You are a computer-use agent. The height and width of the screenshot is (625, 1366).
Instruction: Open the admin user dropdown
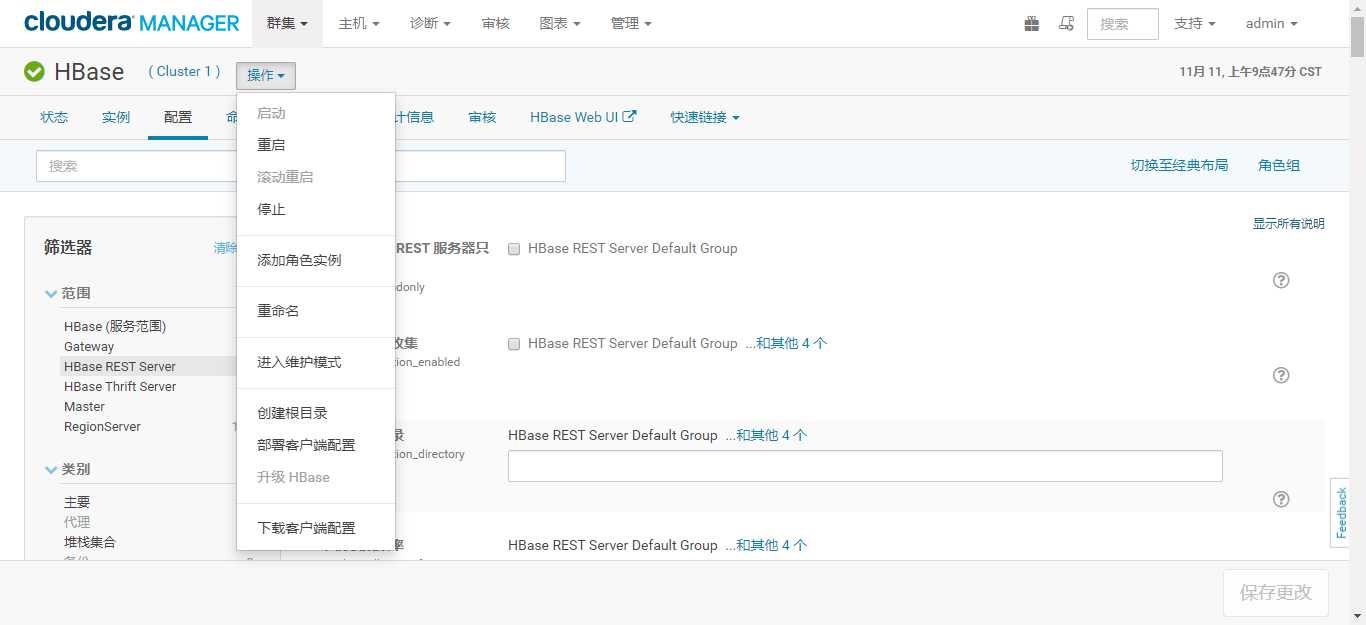(x=1271, y=23)
